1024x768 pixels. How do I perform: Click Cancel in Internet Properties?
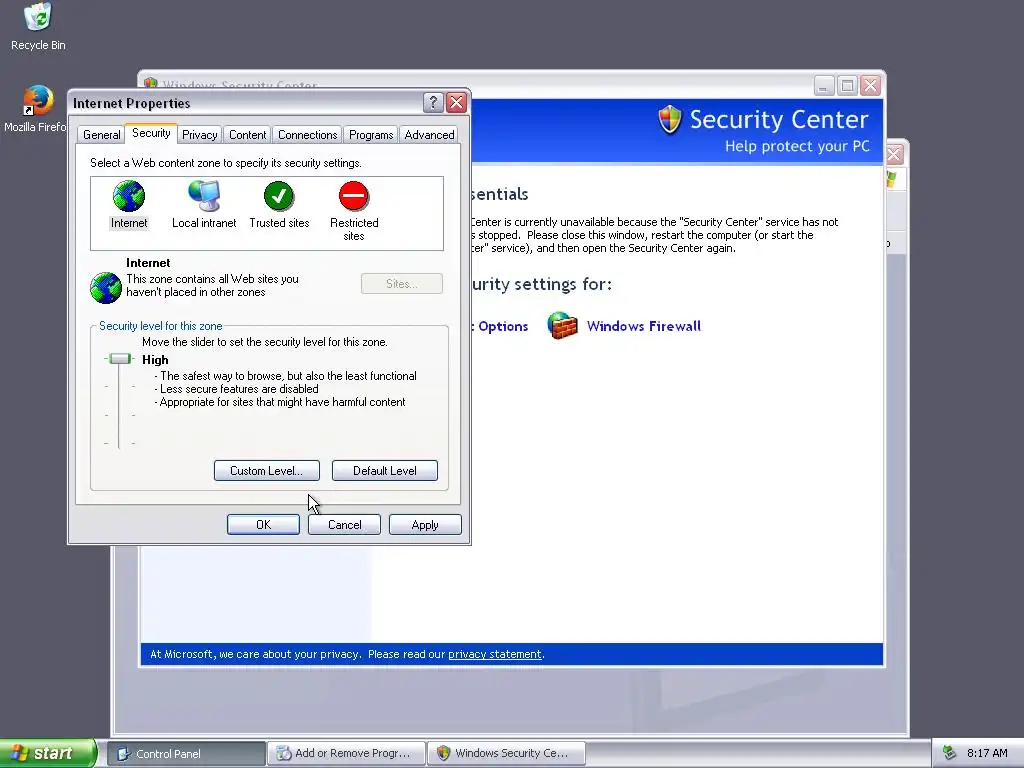(x=344, y=524)
